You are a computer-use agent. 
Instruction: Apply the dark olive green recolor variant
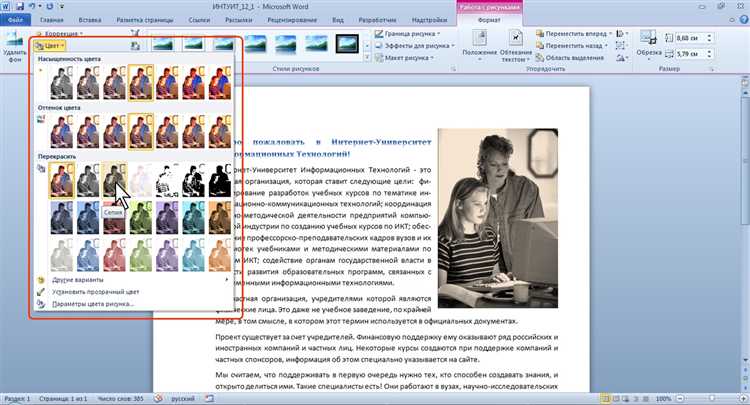[141, 217]
